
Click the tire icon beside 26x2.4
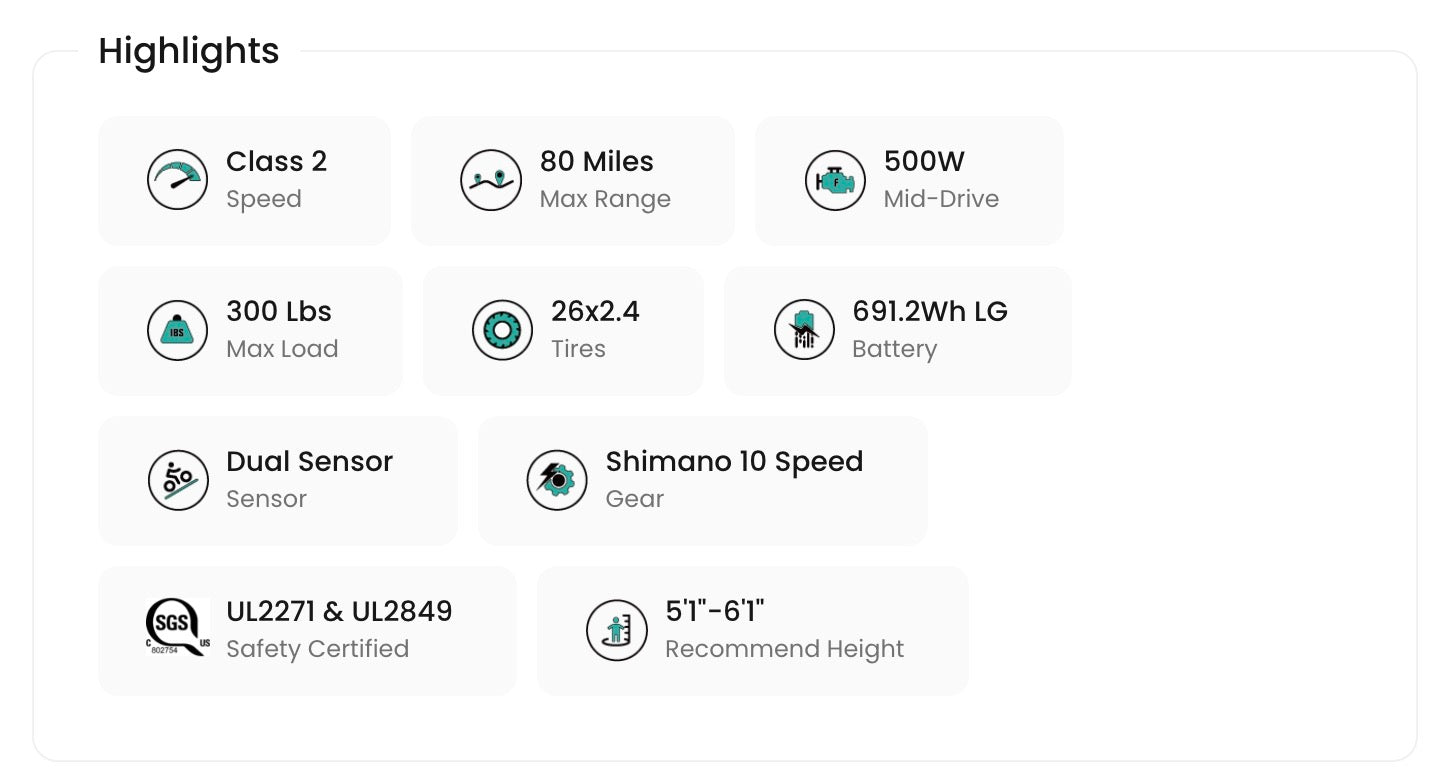[502, 330]
